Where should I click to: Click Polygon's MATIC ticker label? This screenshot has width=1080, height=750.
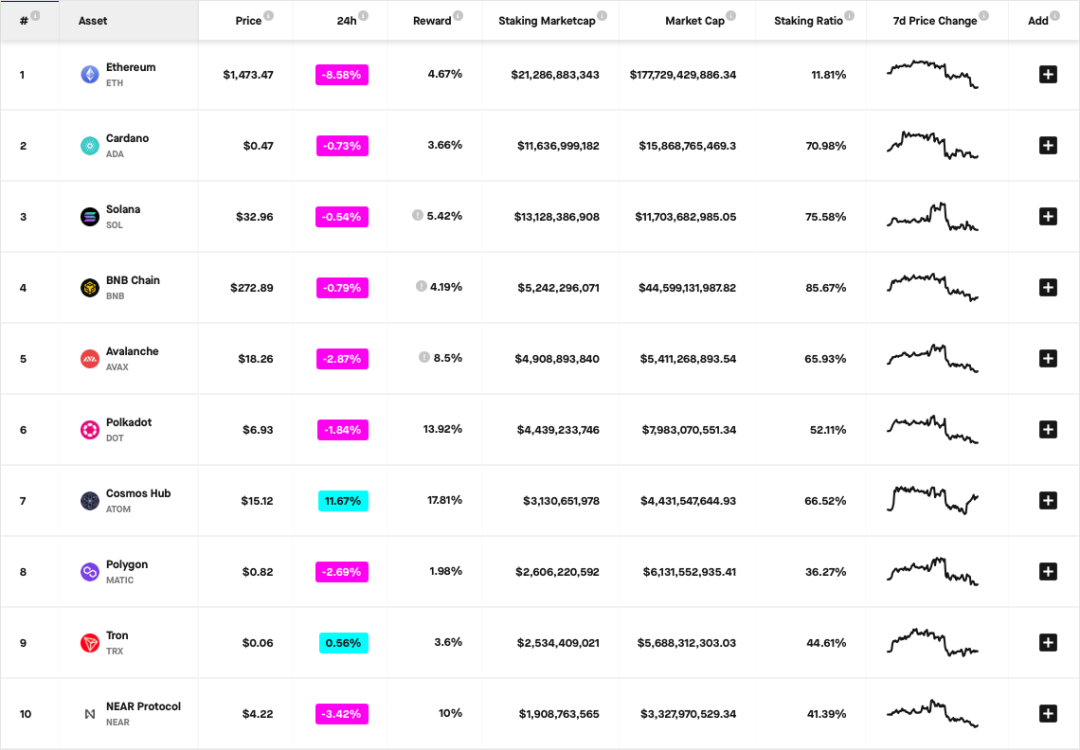[x=120, y=580]
